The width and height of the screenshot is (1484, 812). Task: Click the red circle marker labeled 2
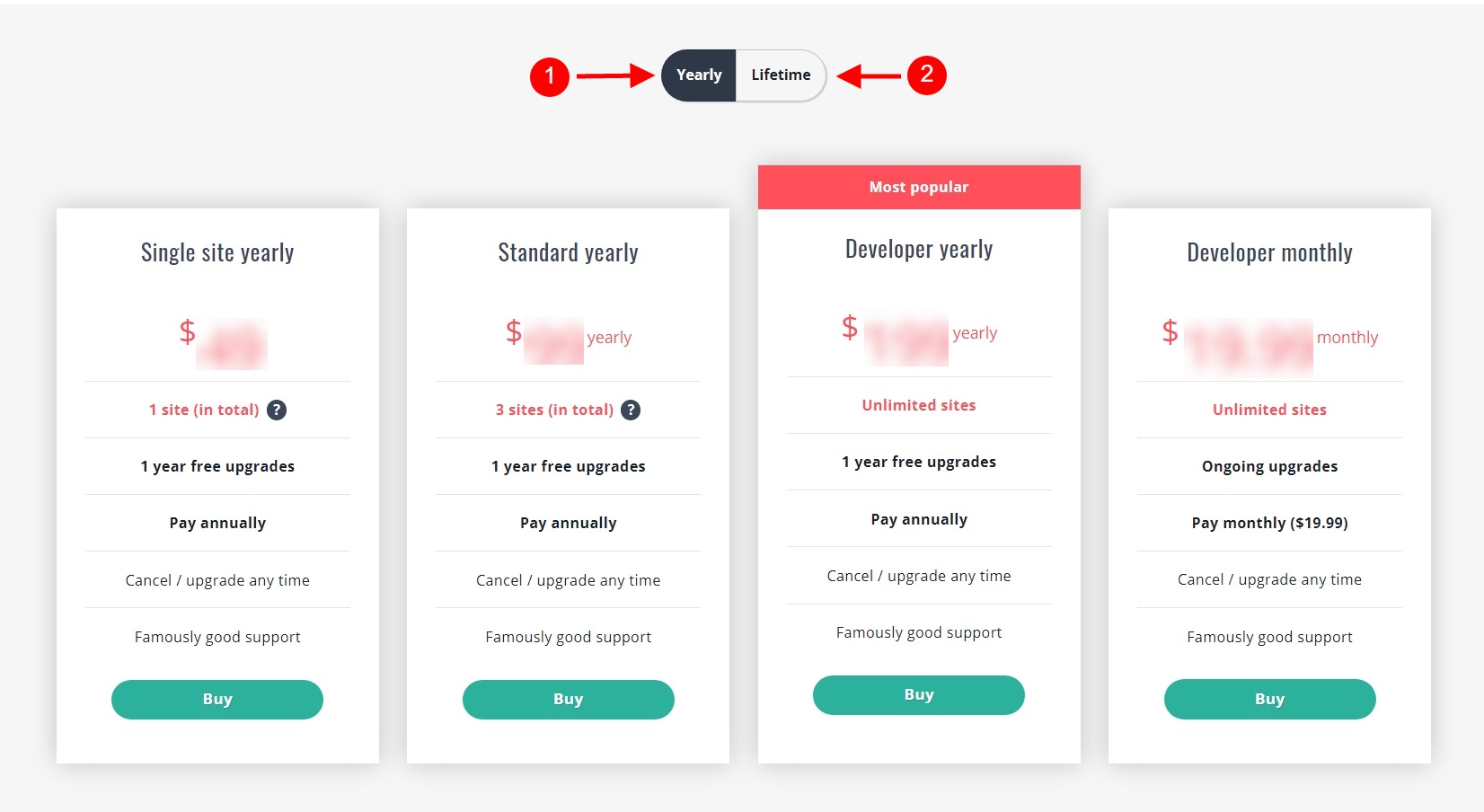pos(928,75)
